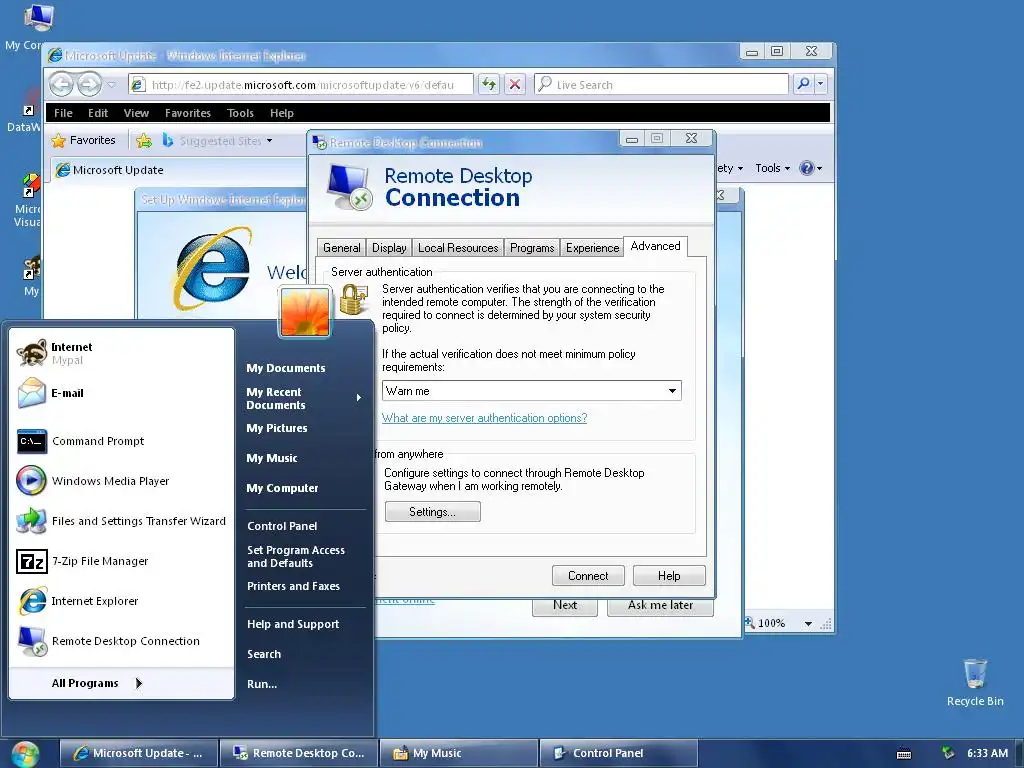The width and height of the screenshot is (1024, 768).
Task: Expand All Programs in Start menu
Action: pyautogui.click(x=97, y=683)
